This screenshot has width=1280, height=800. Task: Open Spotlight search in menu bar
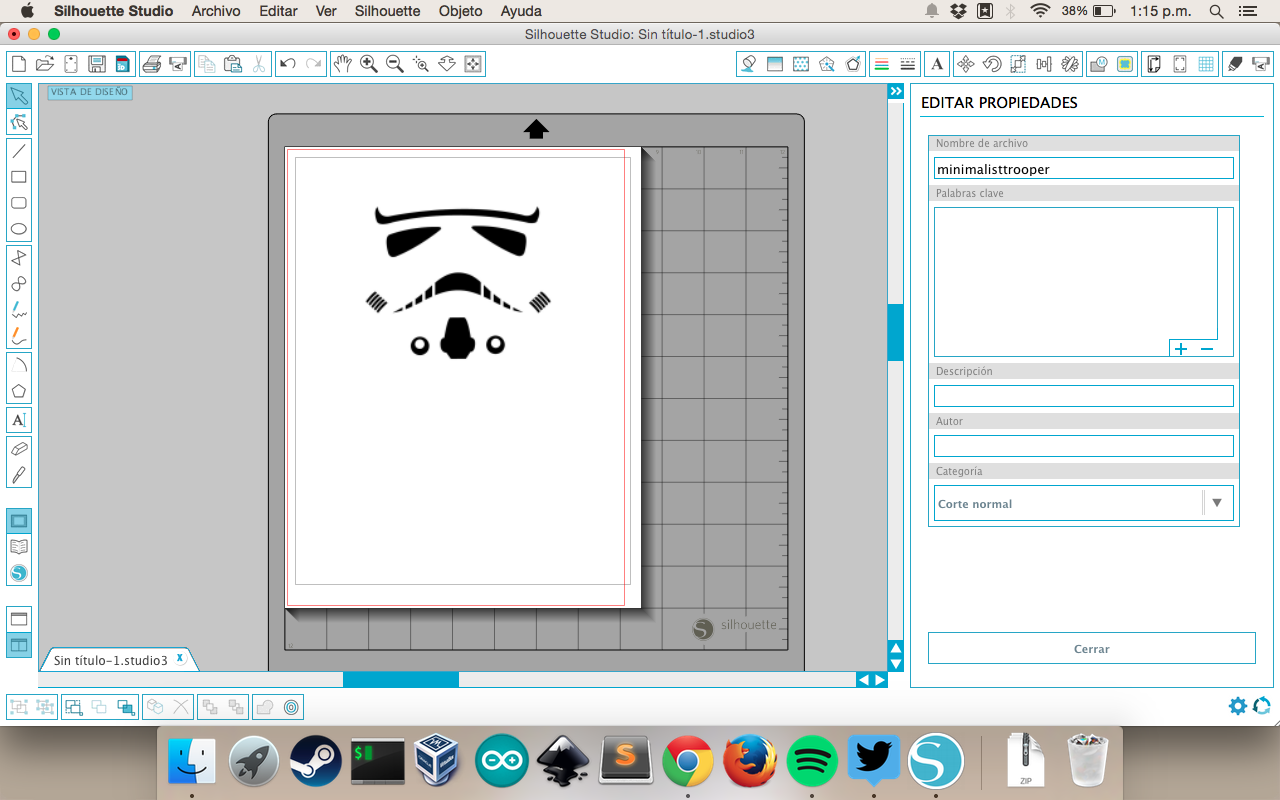pos(1217,11)
